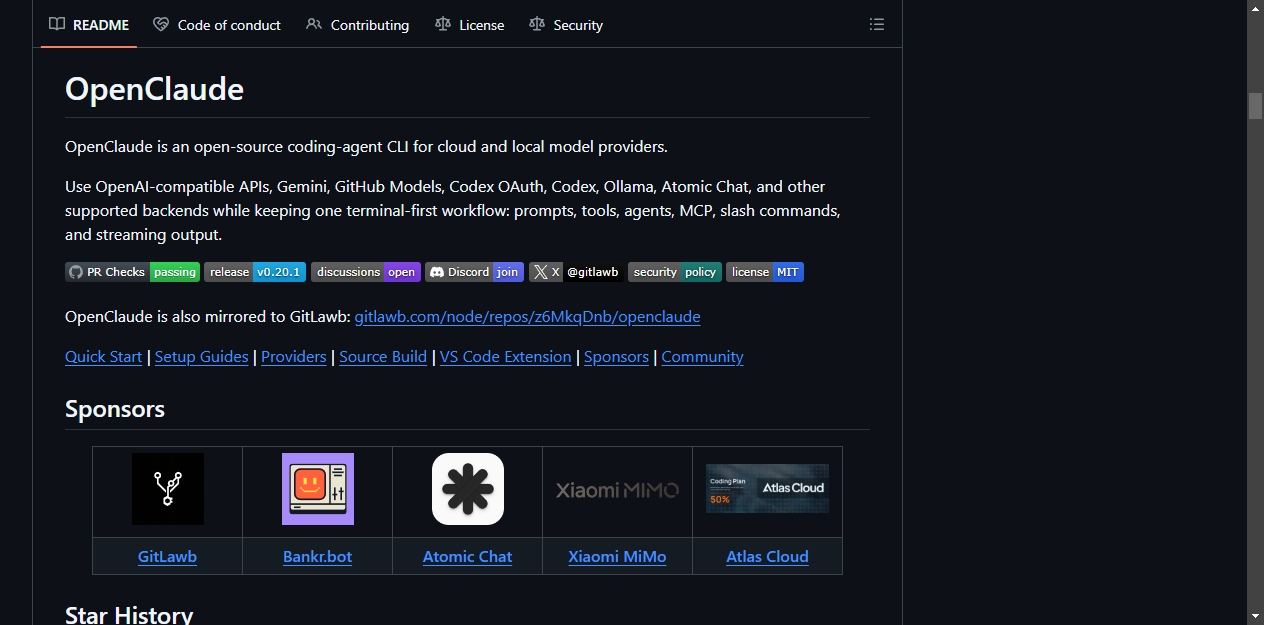Image resolution: width=1264 pixels, height=625 pixels.
Task: Switch to the License tab
Action: (x=470, y=24)
